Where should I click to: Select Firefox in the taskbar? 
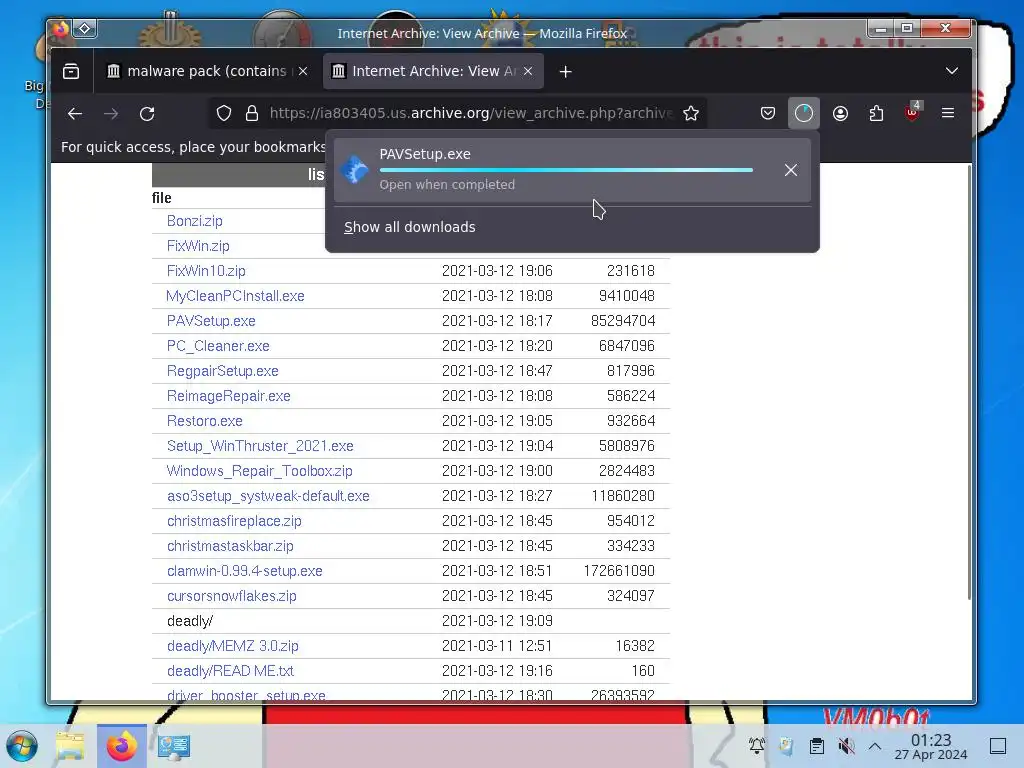(121, 746)
